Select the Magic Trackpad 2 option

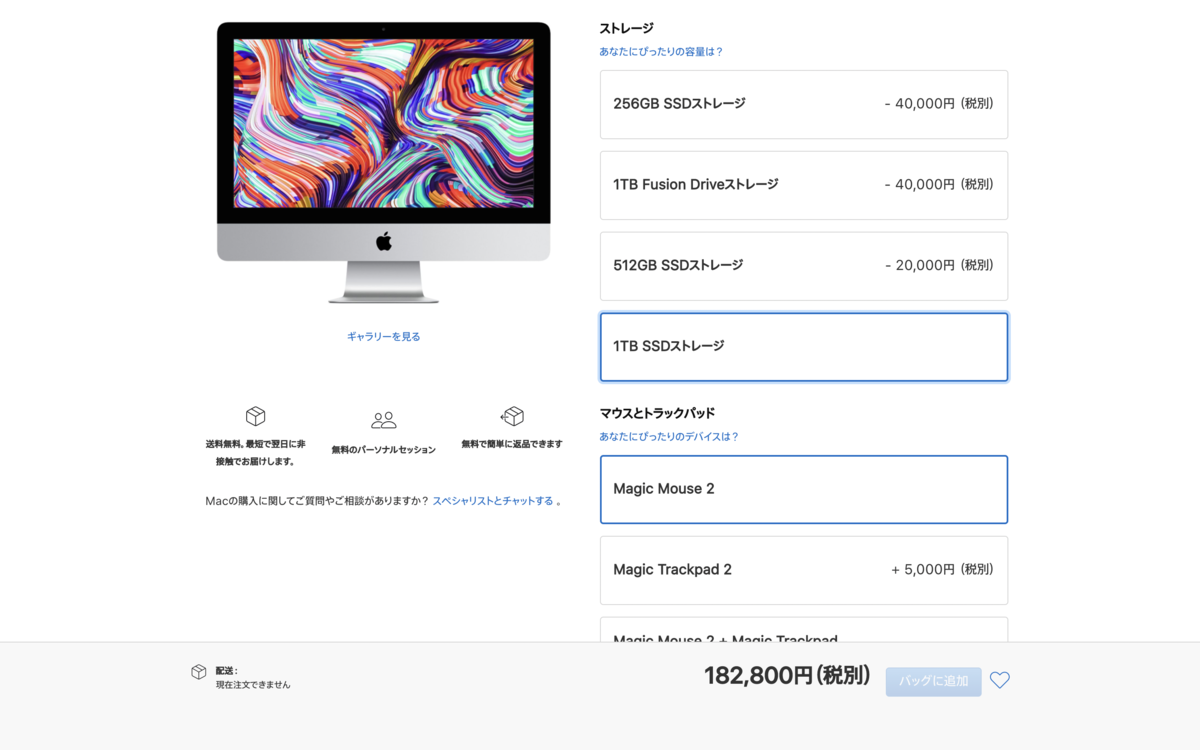tap(804, 570)
